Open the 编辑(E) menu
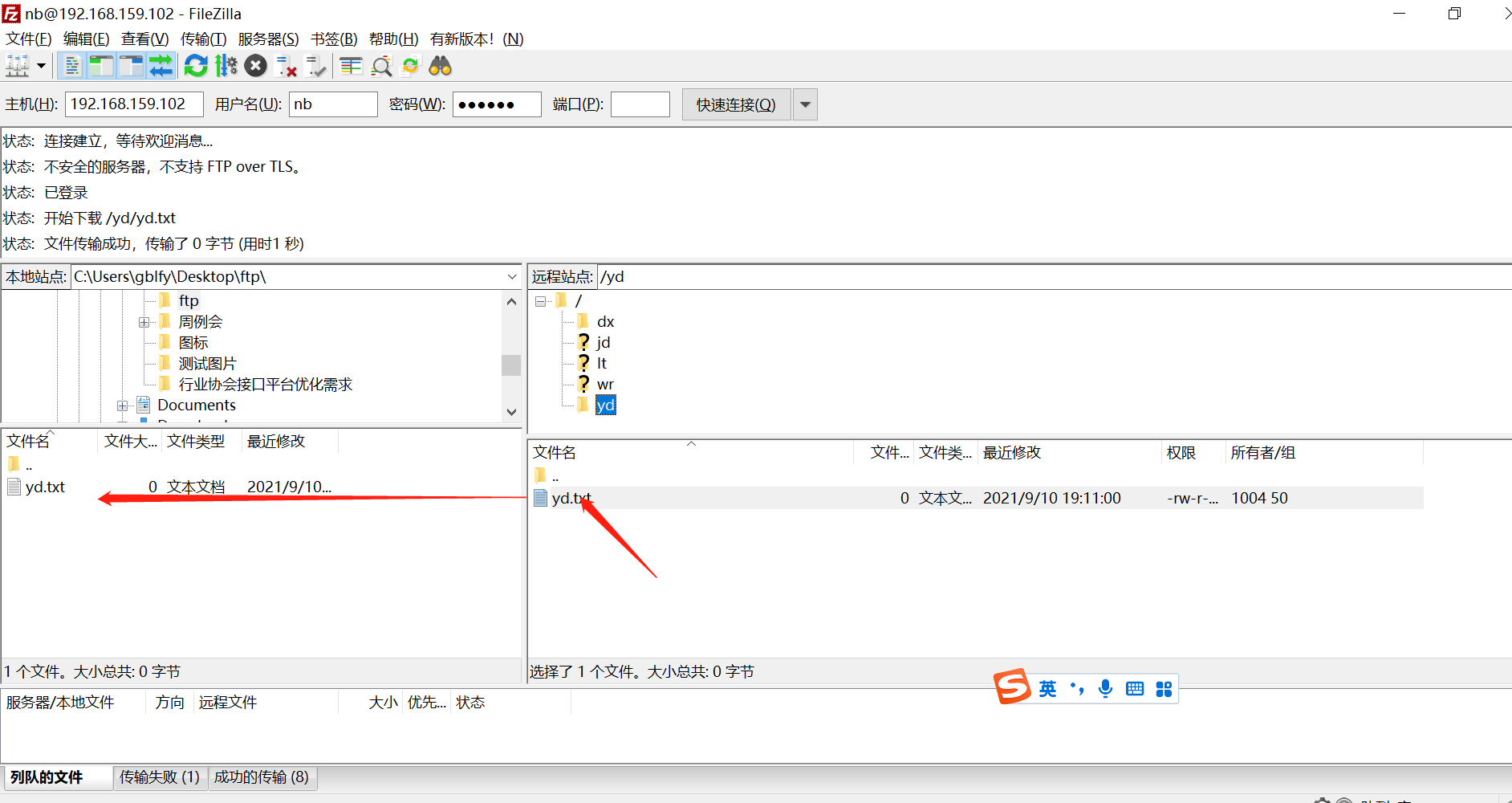This screenshot has height=803, width=1512. (x=86, y=39)
